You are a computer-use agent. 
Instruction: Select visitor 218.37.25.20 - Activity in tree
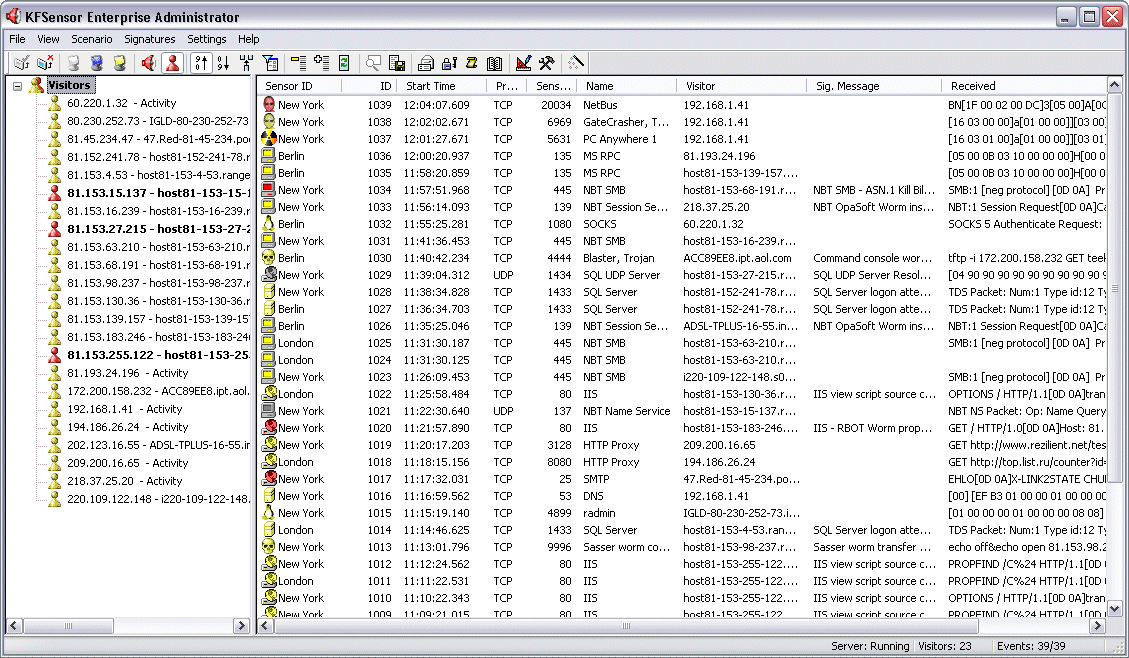[x=124, y=481]
